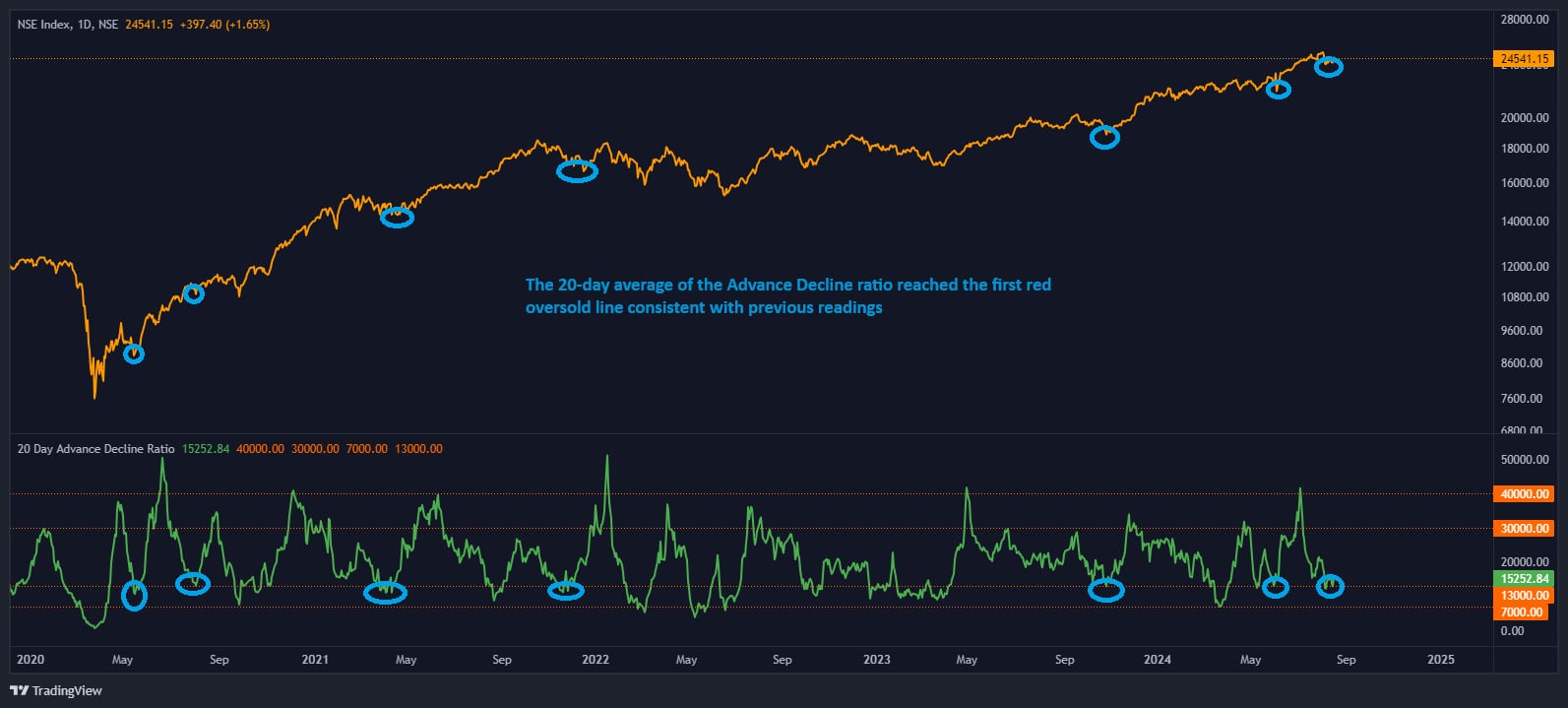Click the 28000.00 price axis label
The image size is (1568, 708).
(x=1524, y=20)
